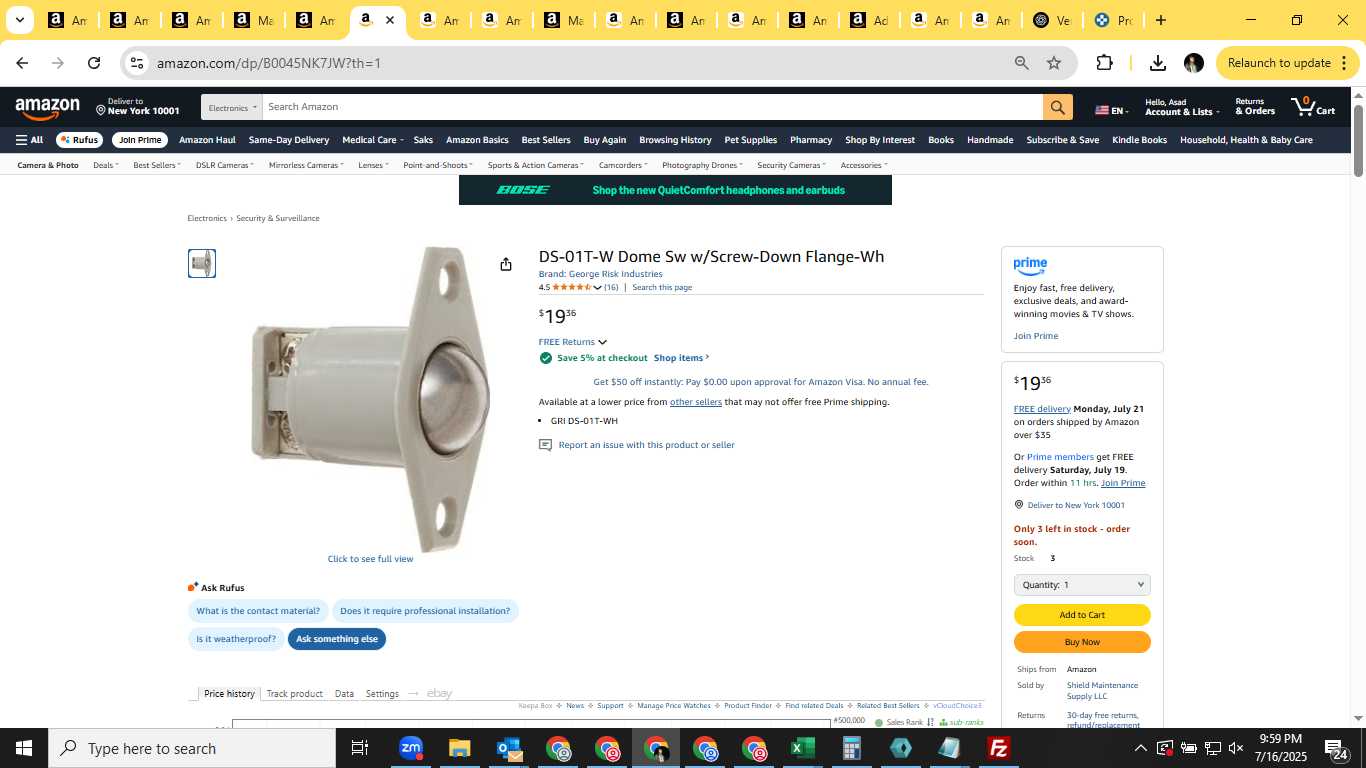Viewport: 1366px width, 768px height.
Task: Select Best Sellers in navigation bar
Action: pos(546,140)
